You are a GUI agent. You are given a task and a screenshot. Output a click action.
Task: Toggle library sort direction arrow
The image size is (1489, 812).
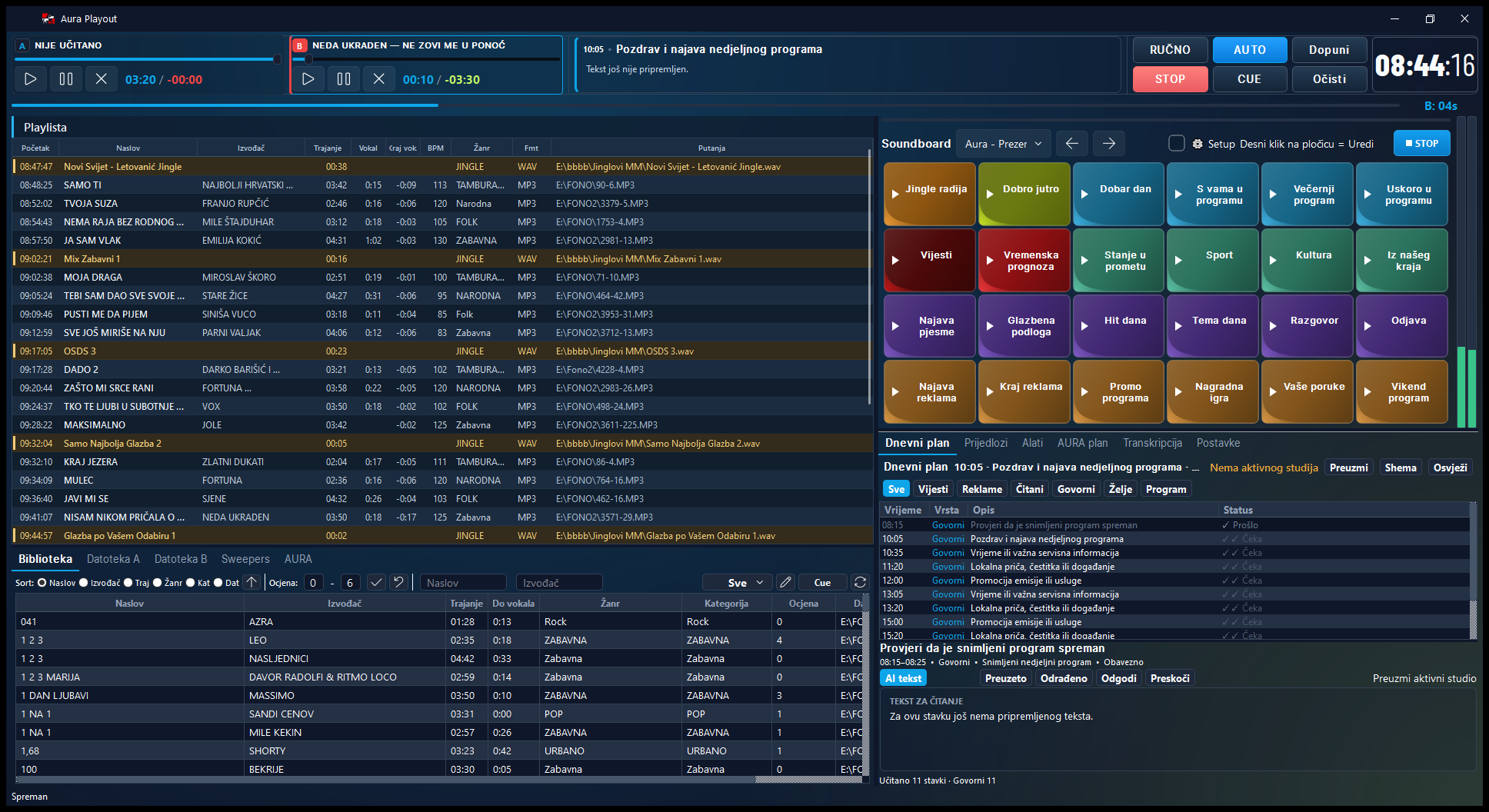pos(251,582)
